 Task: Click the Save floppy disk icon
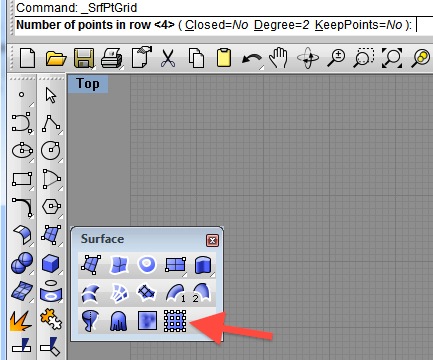coord(84,58)
